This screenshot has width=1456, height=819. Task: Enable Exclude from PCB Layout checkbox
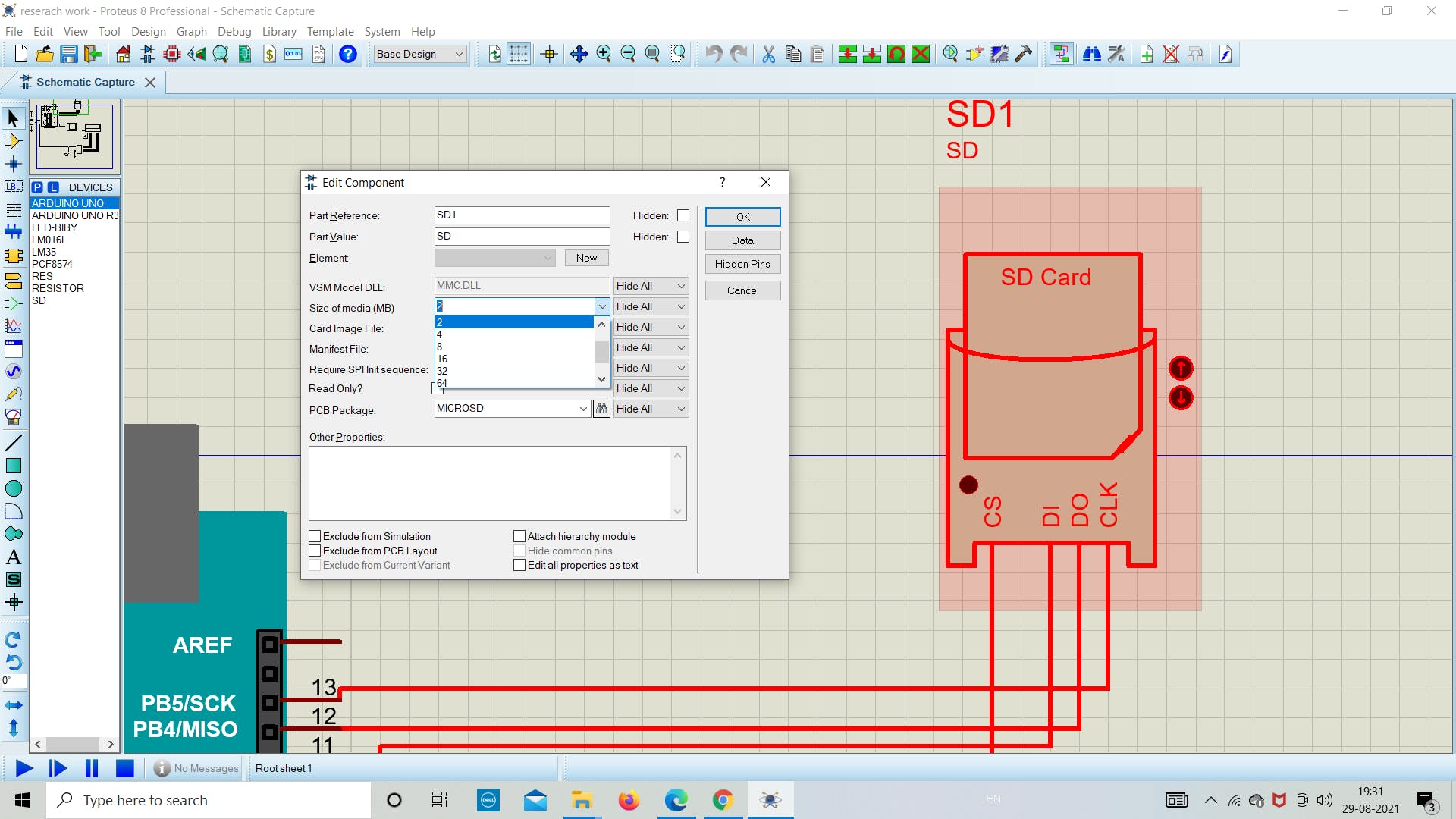click(315, 550)
